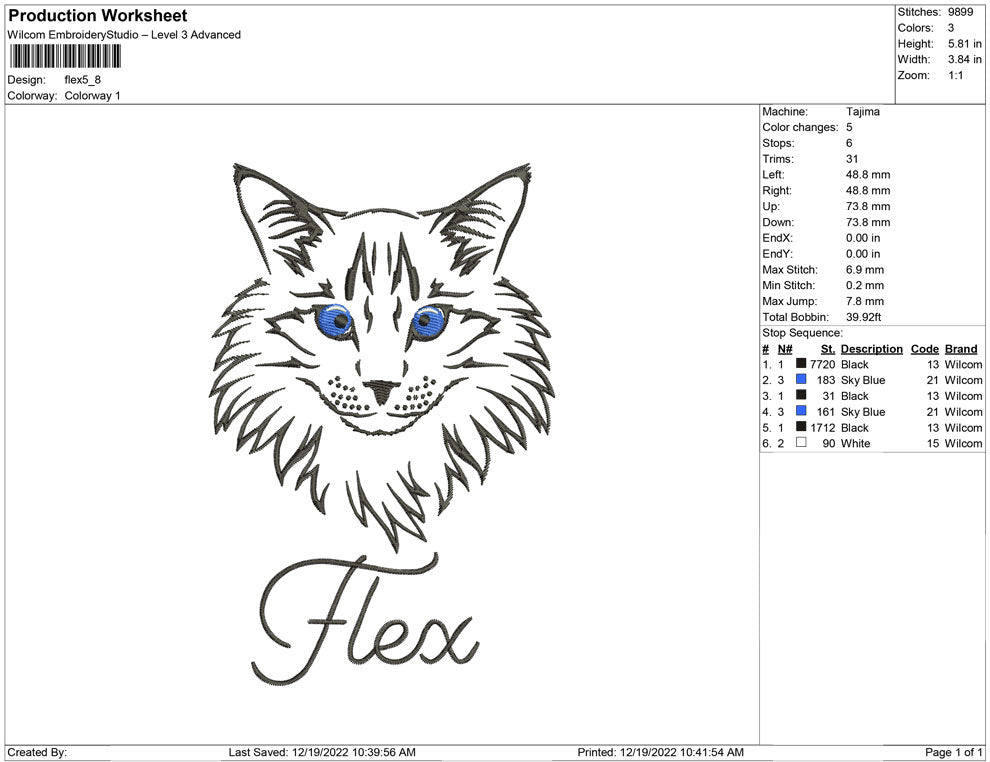Click the cat head embroidery design preview
Viewport: 990px width, 762px height.
(x=382, y=357)
